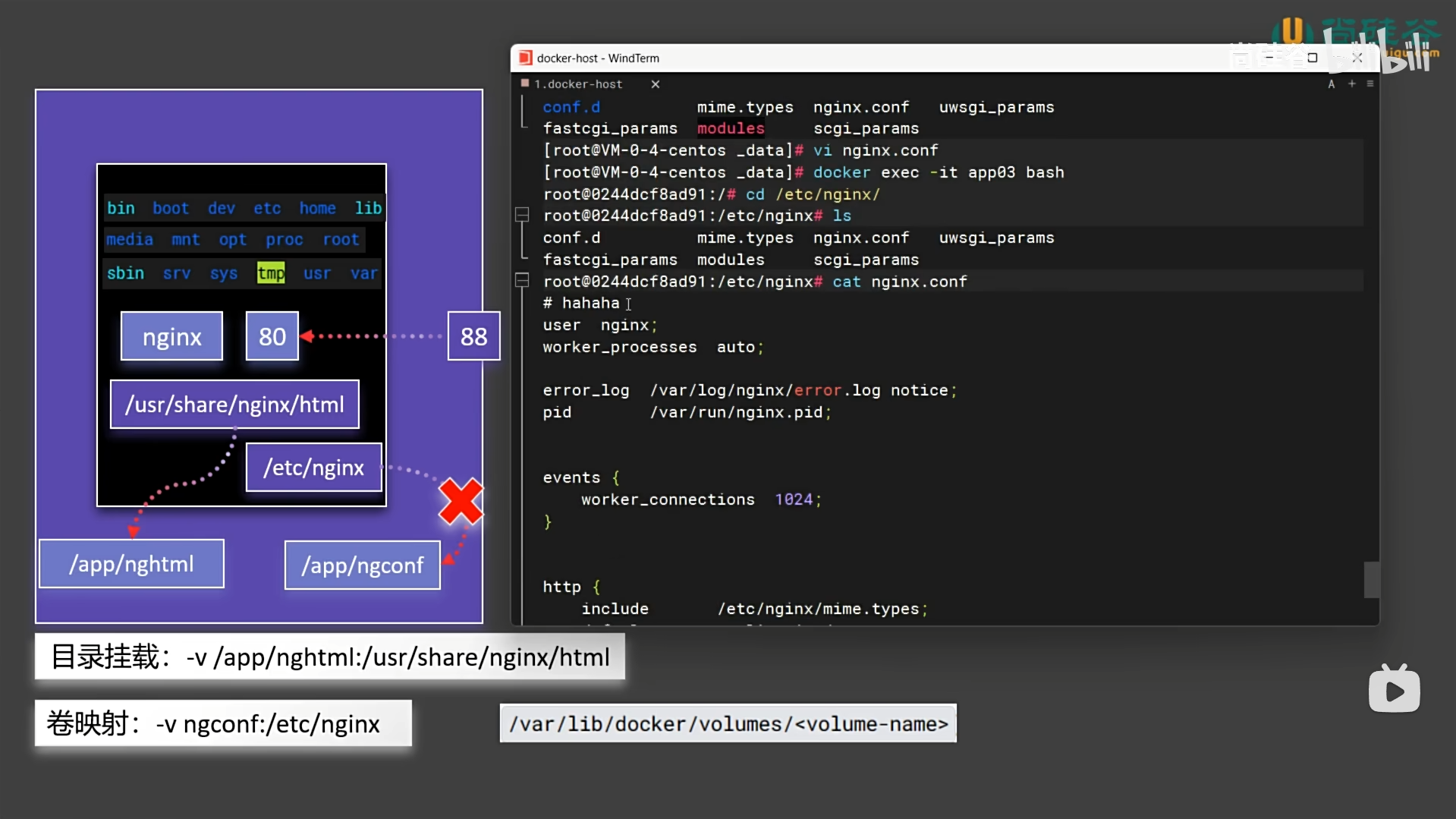Viewport: 1456px width, 819px height.
Task: Open a new session with the plus icon
Action: pyautogui.click(x=1351, y=83)
